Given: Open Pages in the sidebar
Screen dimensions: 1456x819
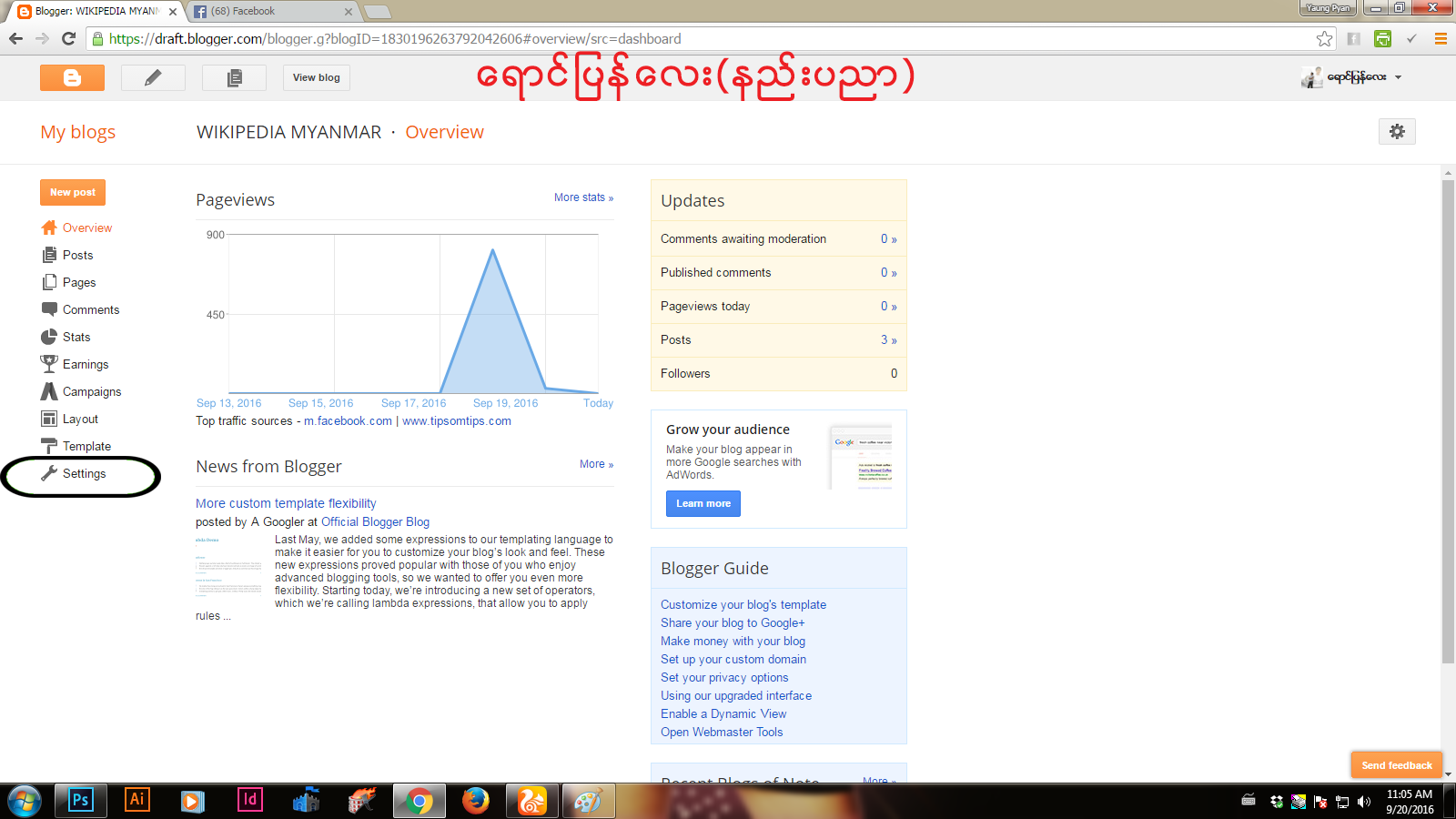Looking at the screenshot, I should 79,282.
